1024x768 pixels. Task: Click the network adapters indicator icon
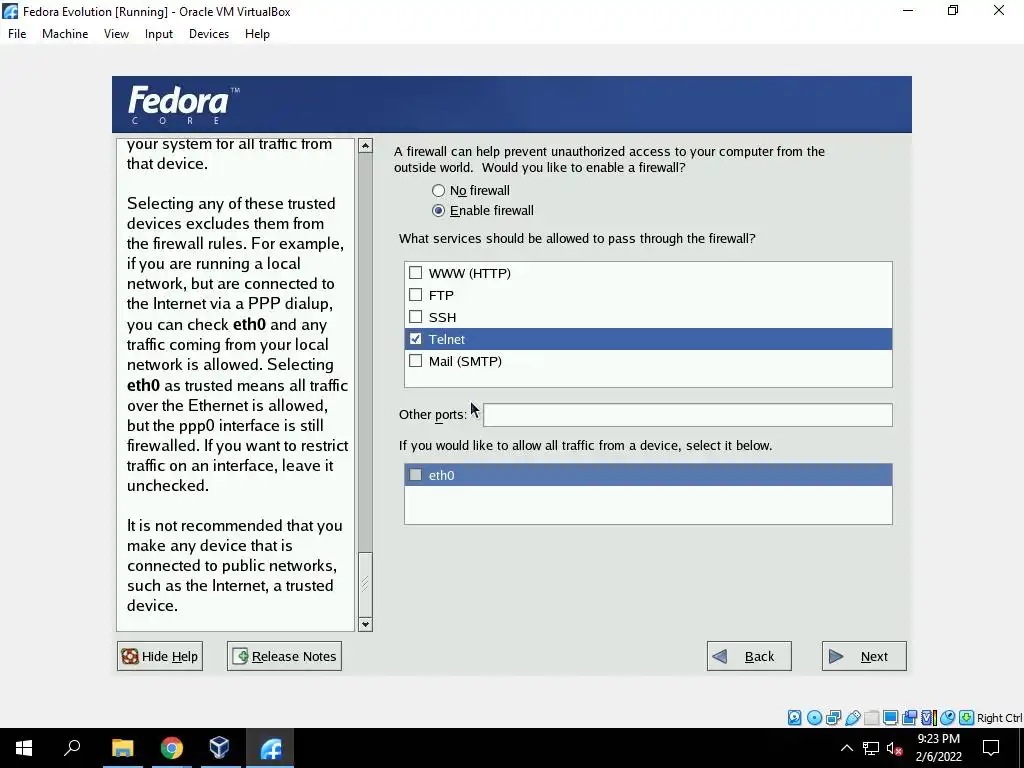click(833, 718)
